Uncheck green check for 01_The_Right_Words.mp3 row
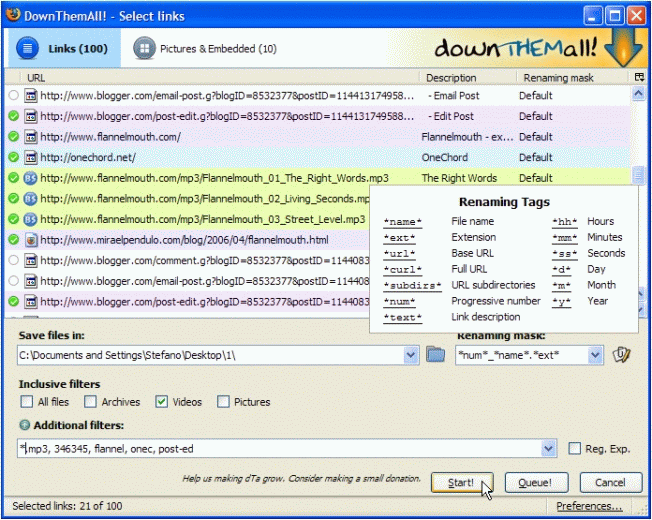This screenshot has width=652, height=520. (14, 178)
